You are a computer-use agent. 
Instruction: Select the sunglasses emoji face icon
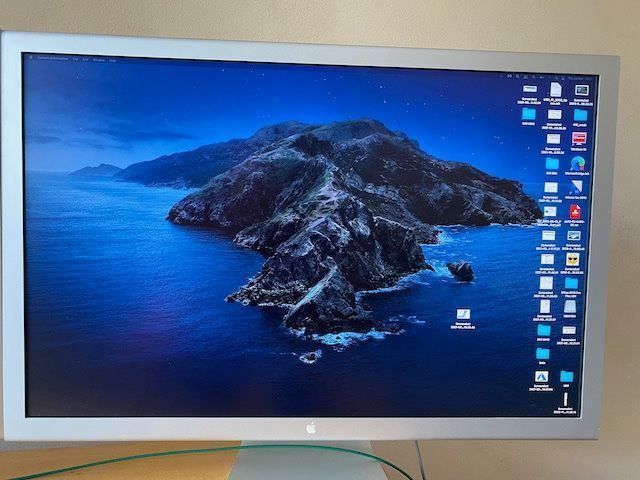click(x=573, y=259)
